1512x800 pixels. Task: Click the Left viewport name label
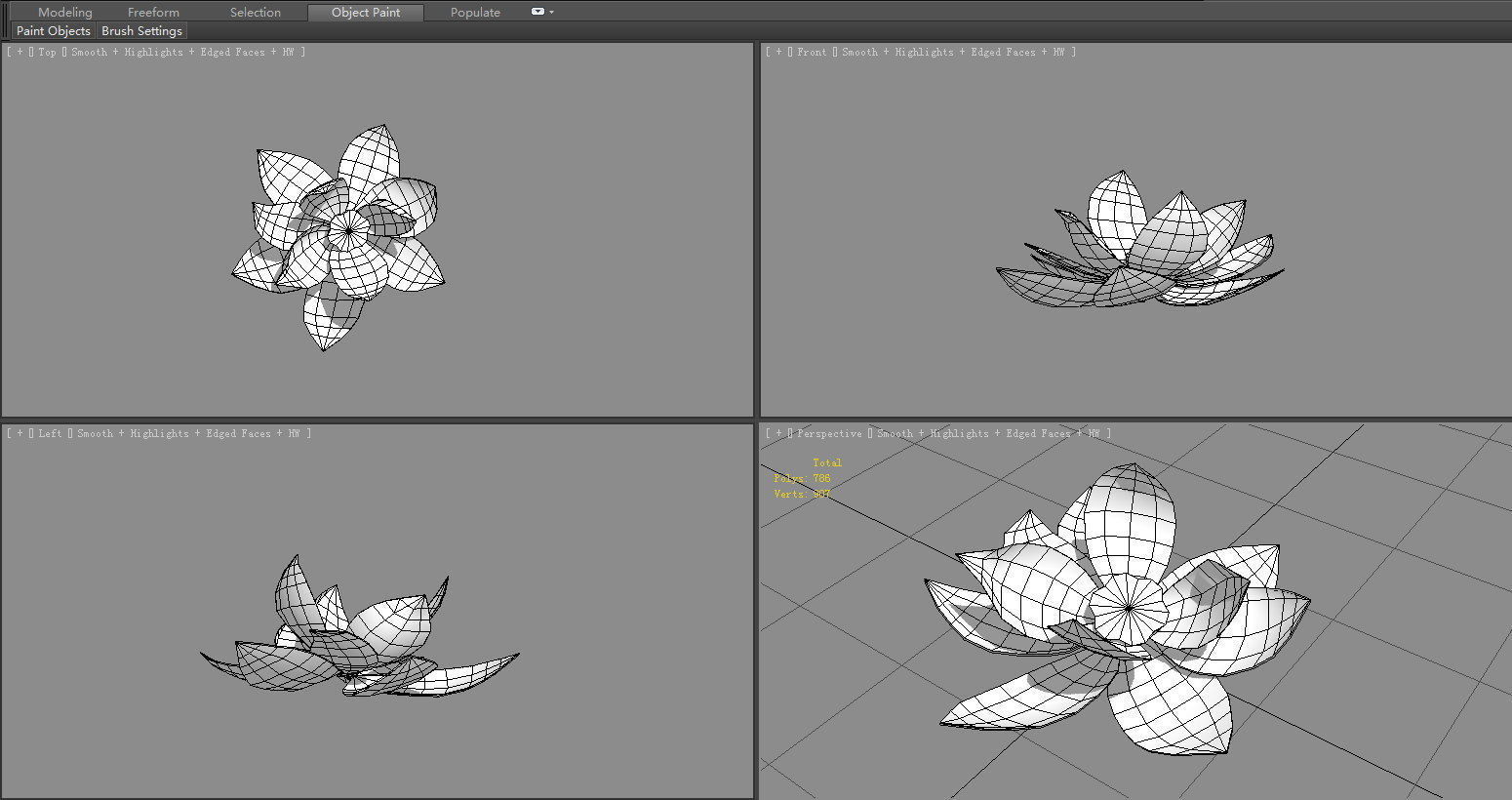coord(50,434)
